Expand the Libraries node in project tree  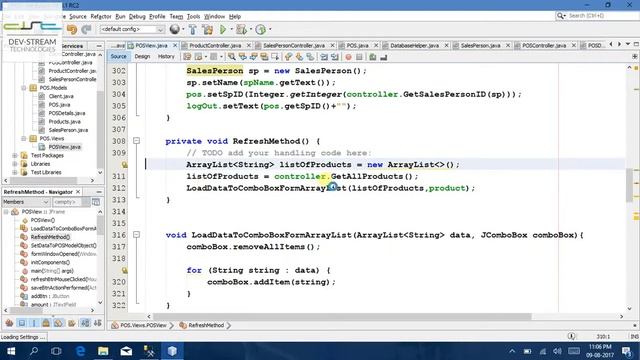15,164
